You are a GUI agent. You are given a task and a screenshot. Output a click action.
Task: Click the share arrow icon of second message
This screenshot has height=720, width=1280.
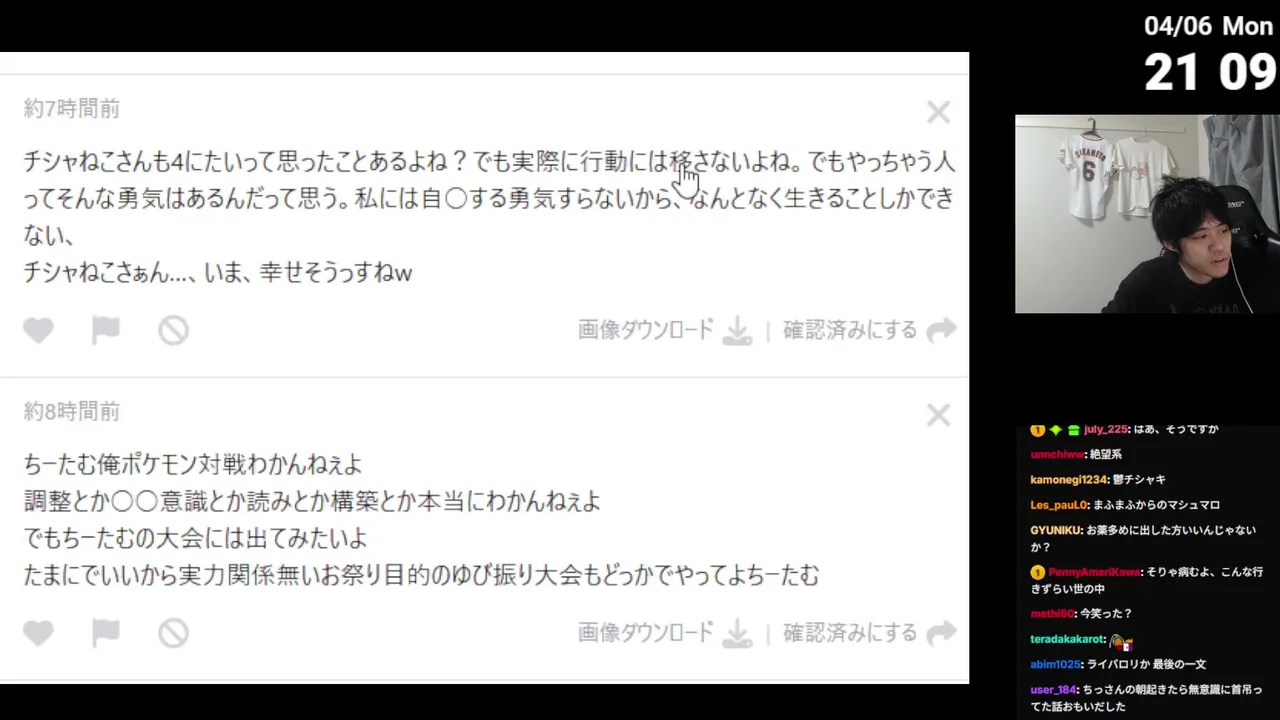click(941, 633)
